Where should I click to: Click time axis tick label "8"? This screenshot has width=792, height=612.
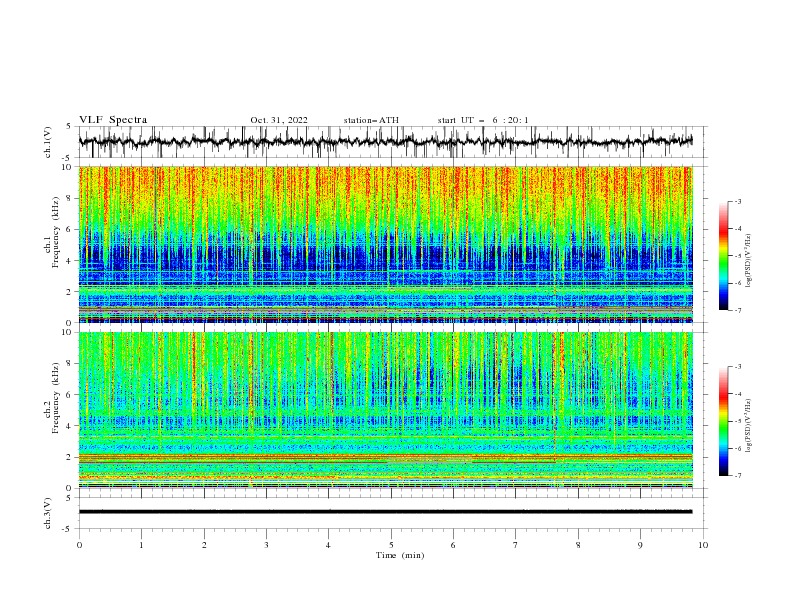click(x=578, y=545)
